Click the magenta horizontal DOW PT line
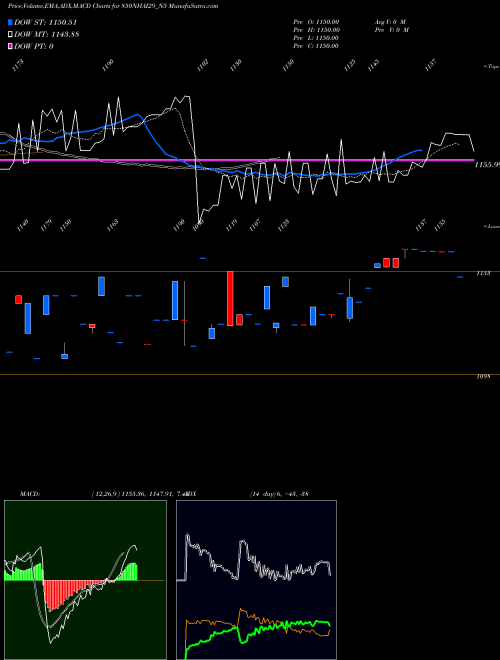Screen dimensions: 500x660 pyautogui.click(x=237, y=160)
